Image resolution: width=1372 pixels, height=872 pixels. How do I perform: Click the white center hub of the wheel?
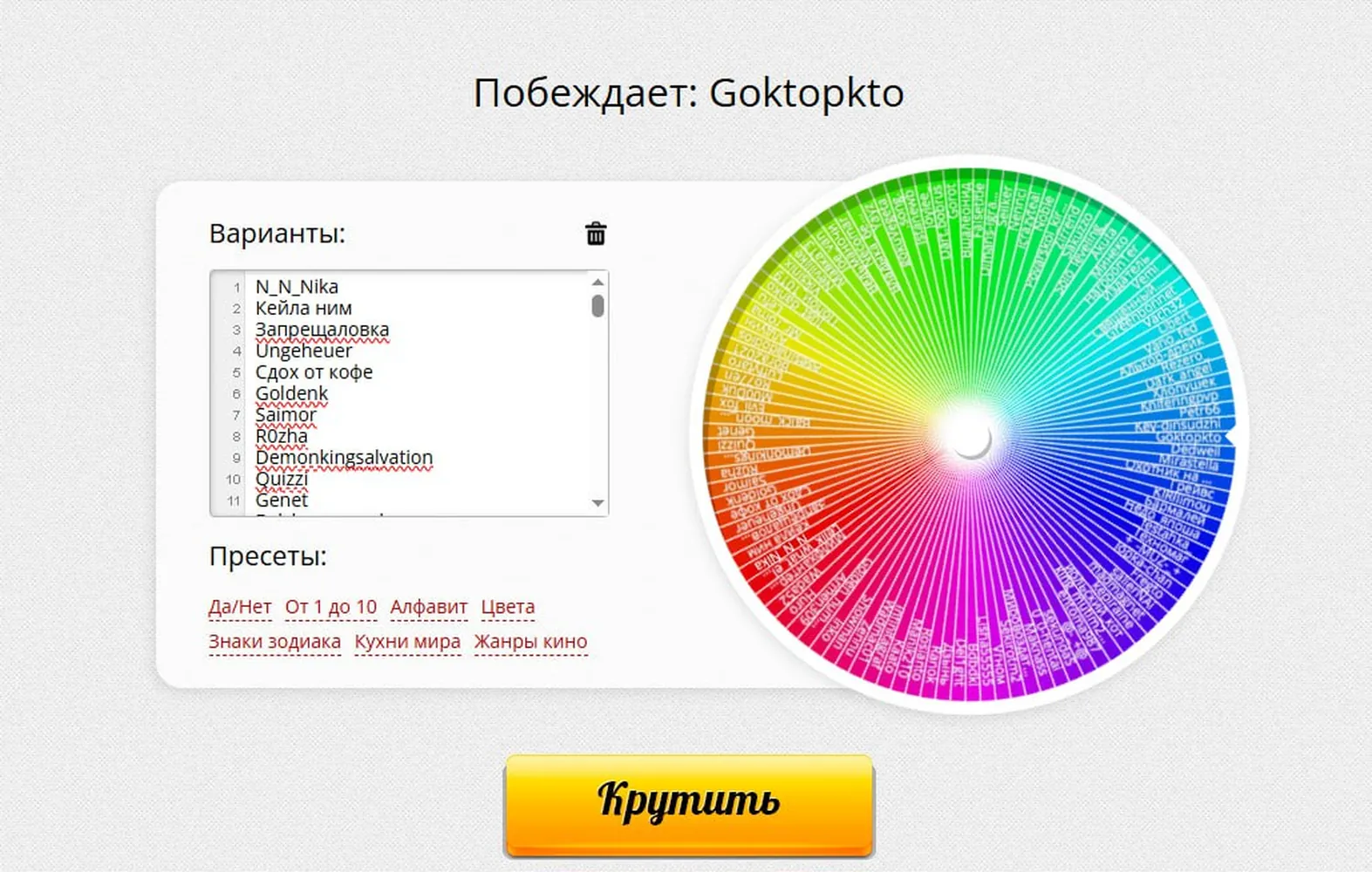970,436
